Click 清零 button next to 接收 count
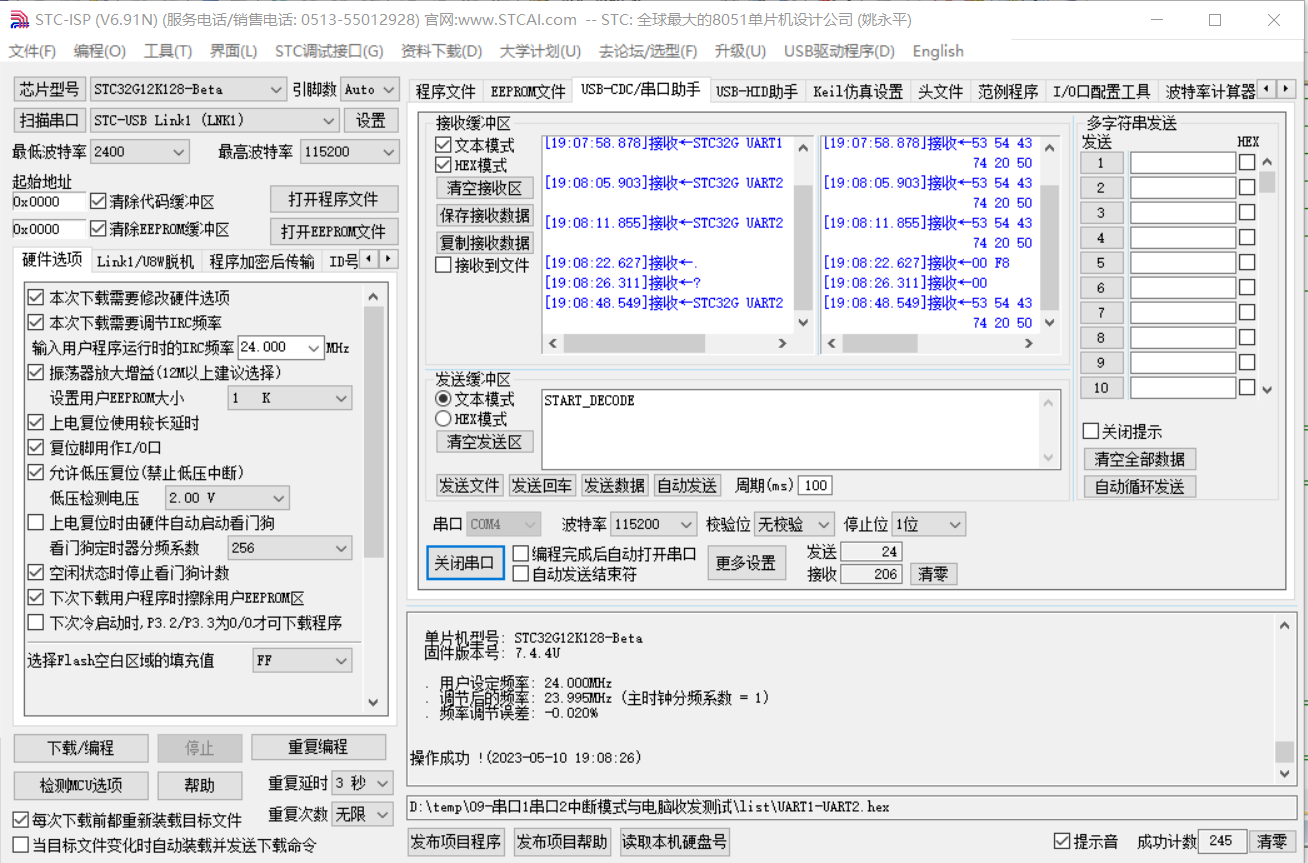Viewport: 1308px width, 863px height. (933, 574)
